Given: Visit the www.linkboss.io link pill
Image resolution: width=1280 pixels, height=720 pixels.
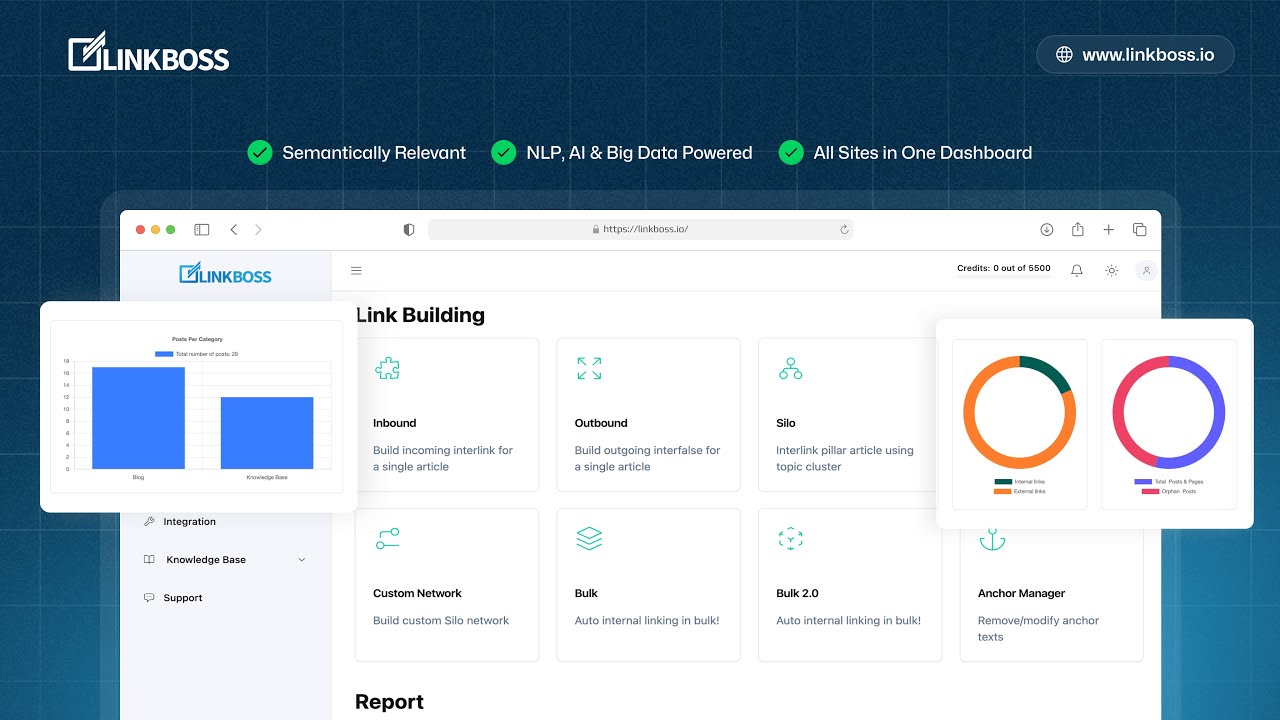Looking at the screenshot, I should click(1135, 55).
